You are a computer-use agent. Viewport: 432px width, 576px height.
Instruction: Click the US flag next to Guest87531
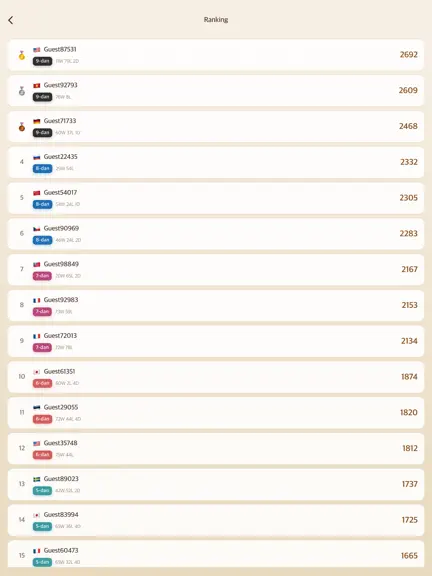[x=37, y=50]
